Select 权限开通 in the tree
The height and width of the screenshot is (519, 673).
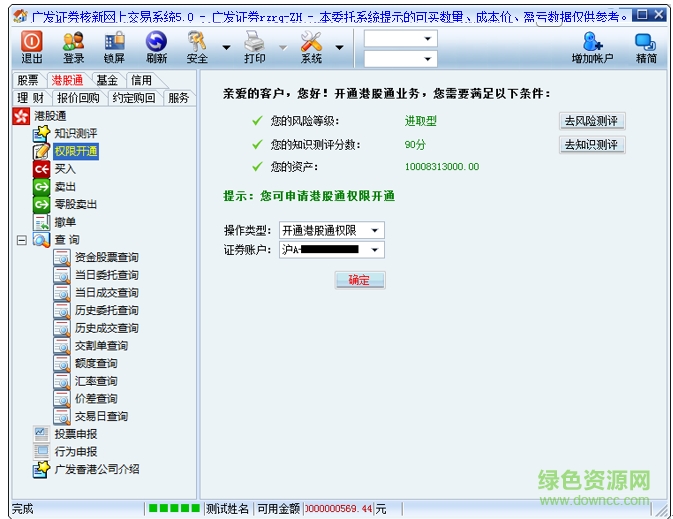click(x=76, y=151)
